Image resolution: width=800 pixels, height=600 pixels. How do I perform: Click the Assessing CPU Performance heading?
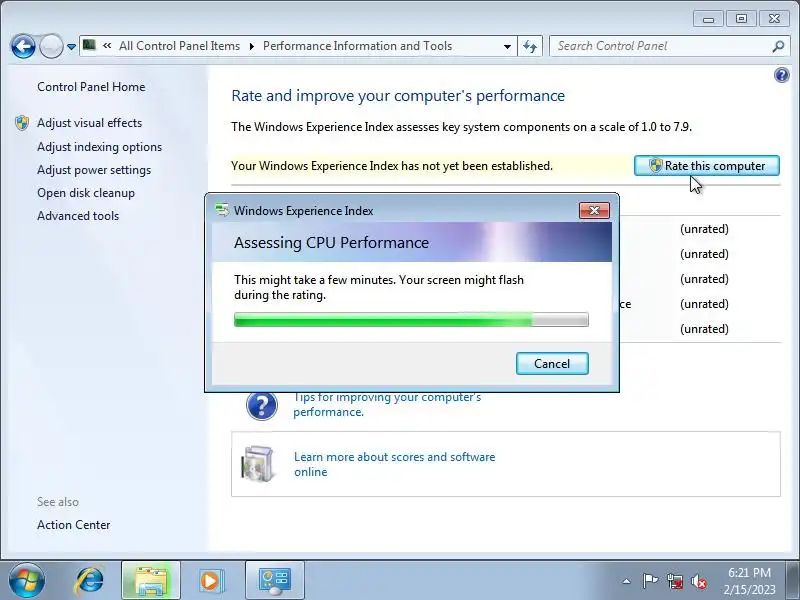[x=331, y=242]
